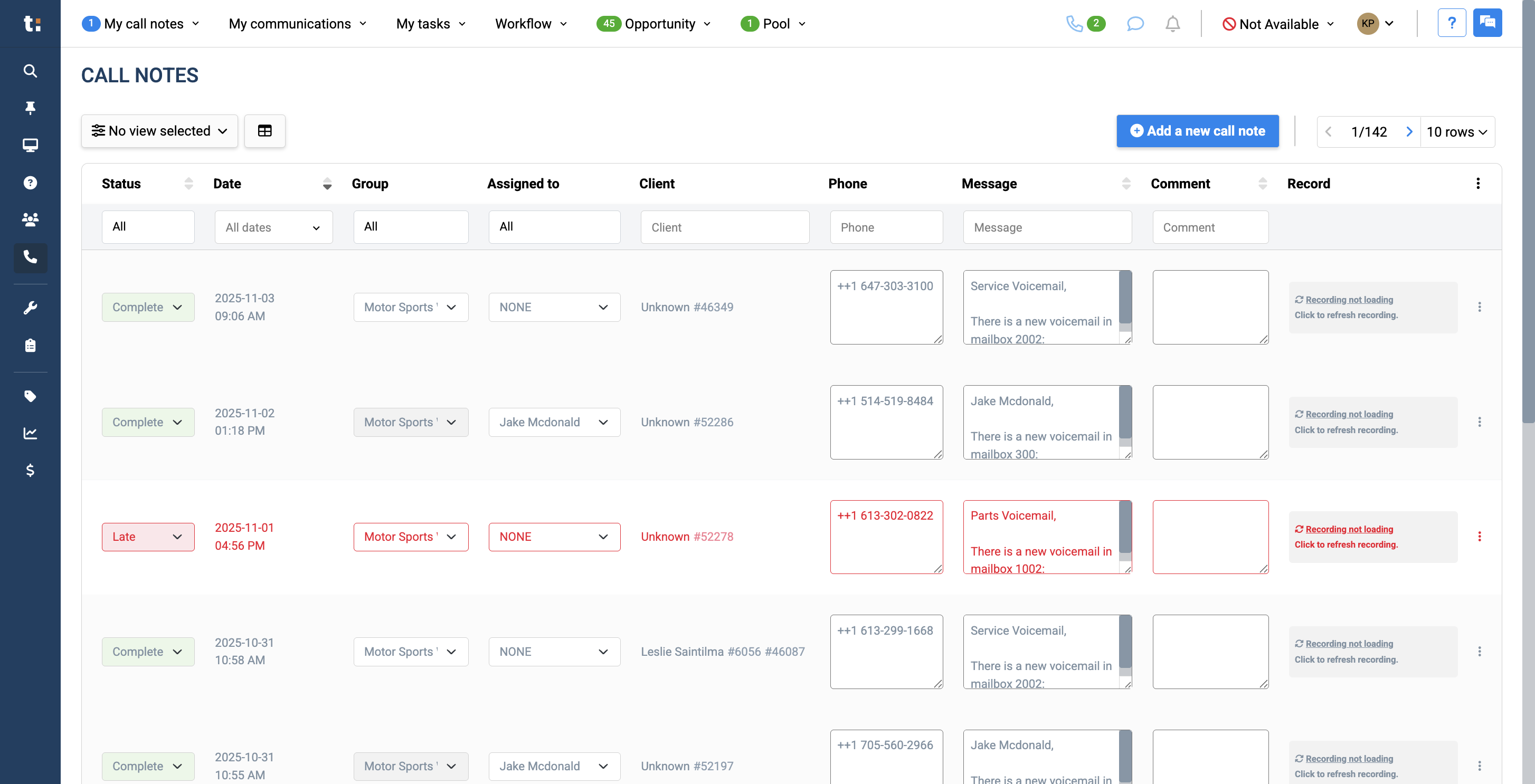The width and height of the screenshot is (1535, 784).
Task: Toggle sort on the Status column
Action: [188, 184]
